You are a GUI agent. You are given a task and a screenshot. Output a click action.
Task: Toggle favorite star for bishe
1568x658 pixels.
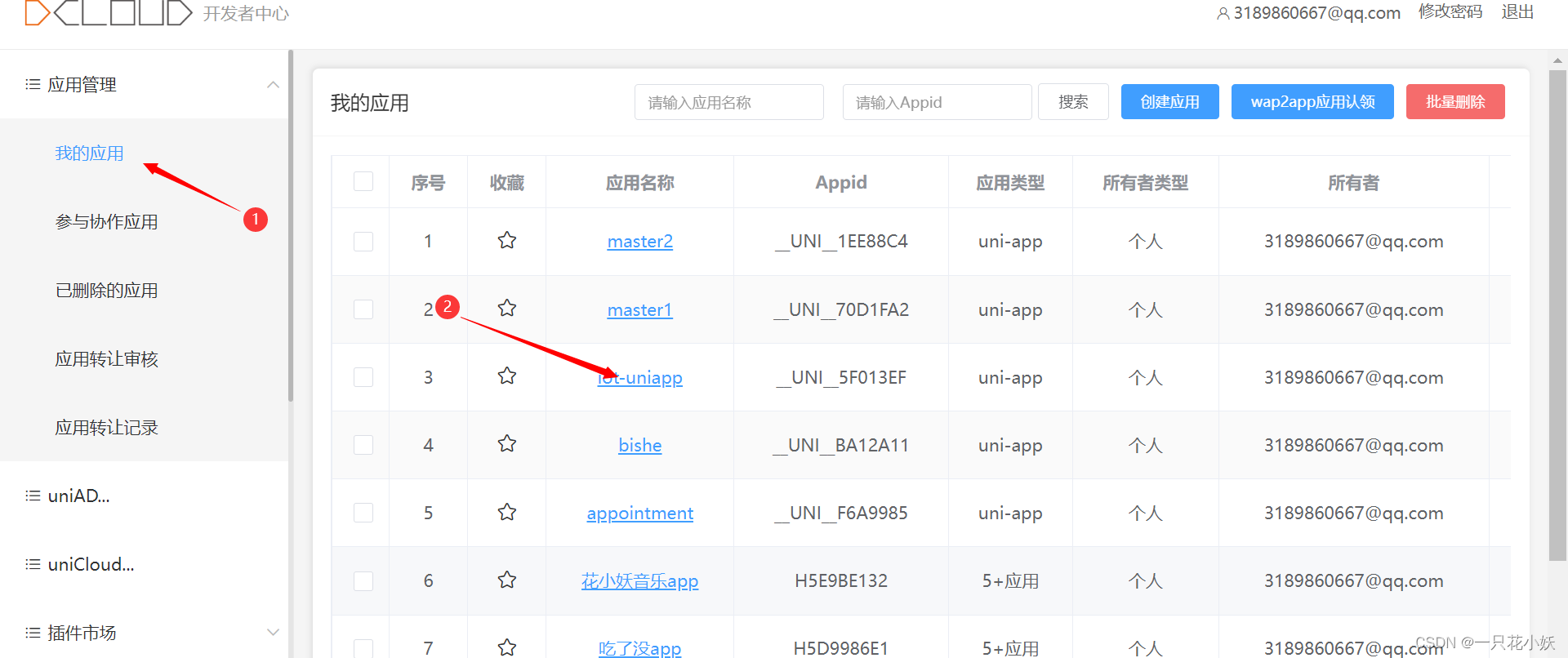(507, 443)
